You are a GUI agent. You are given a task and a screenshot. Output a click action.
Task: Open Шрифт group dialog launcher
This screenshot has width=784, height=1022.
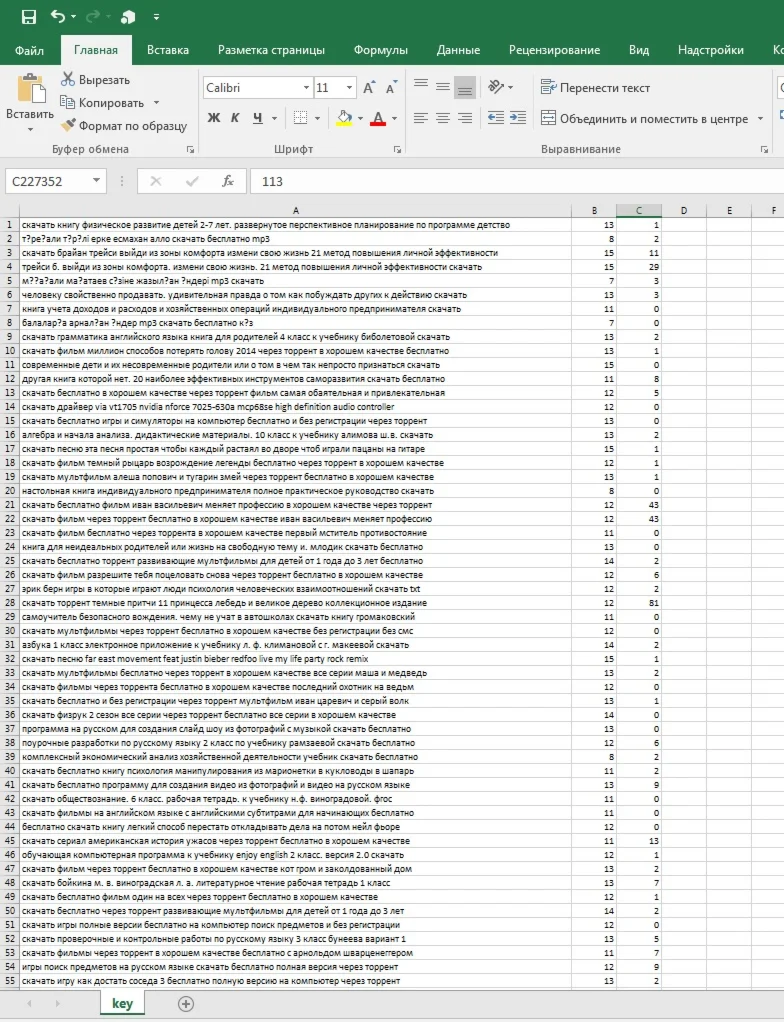coord(398,150)
